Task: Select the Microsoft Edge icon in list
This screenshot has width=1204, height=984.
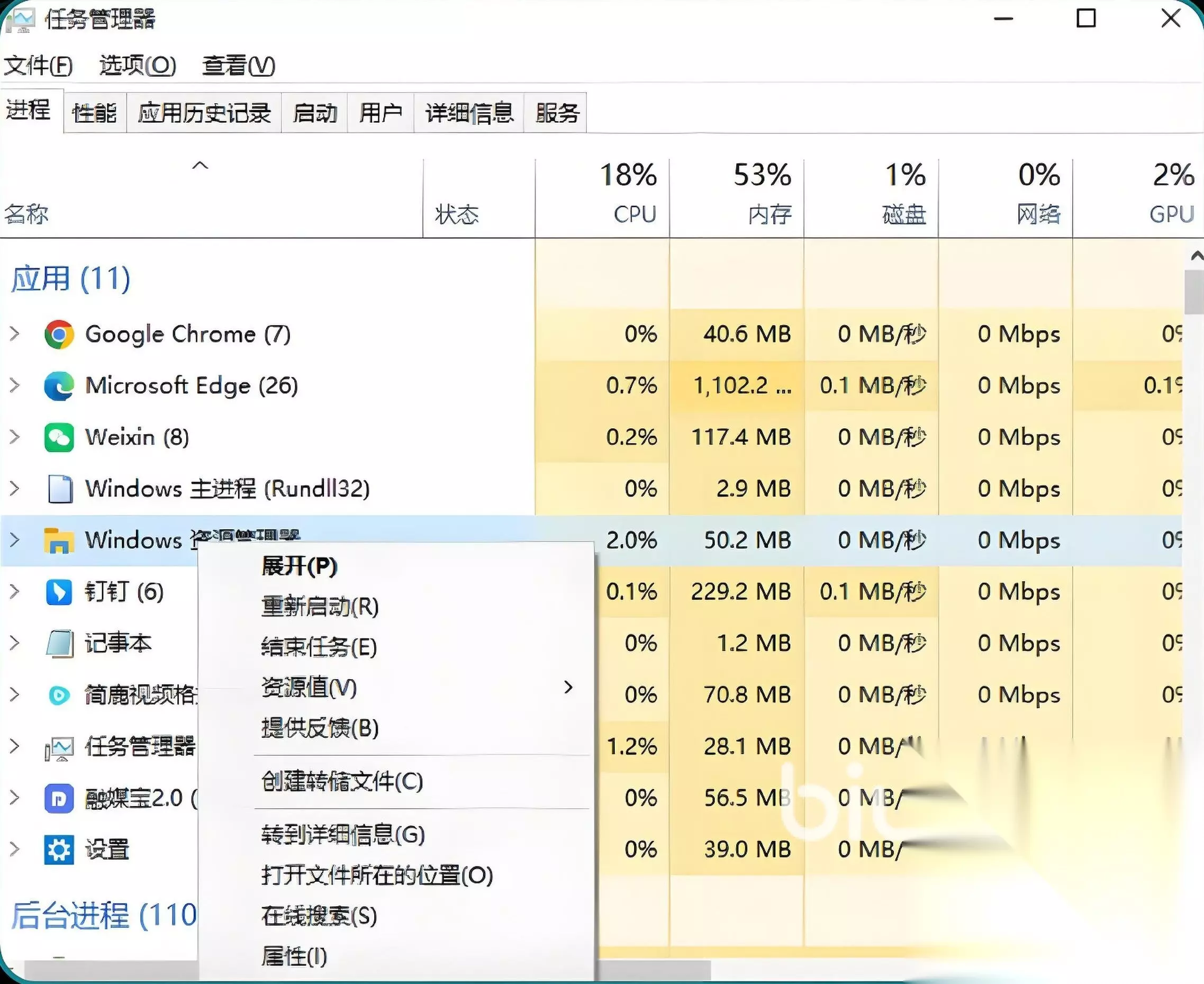Action: tap(59, 386)
